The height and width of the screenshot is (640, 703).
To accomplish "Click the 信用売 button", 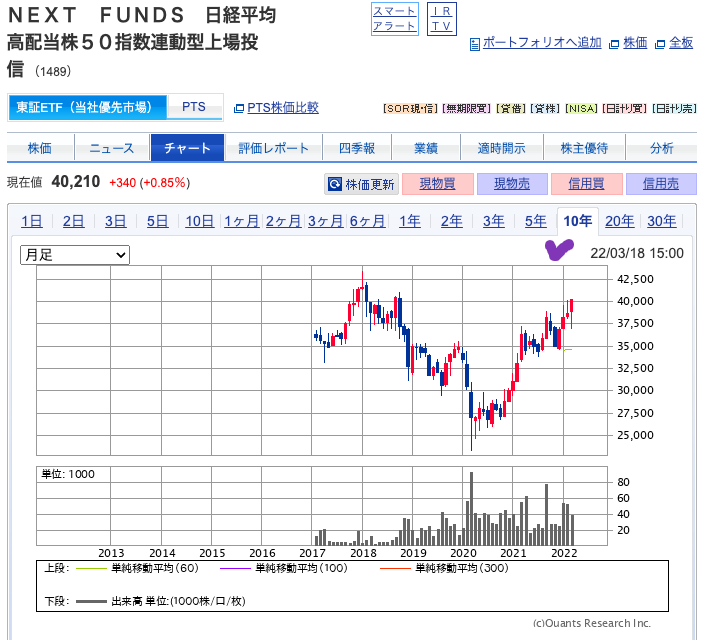I will (x=661, y=184).
